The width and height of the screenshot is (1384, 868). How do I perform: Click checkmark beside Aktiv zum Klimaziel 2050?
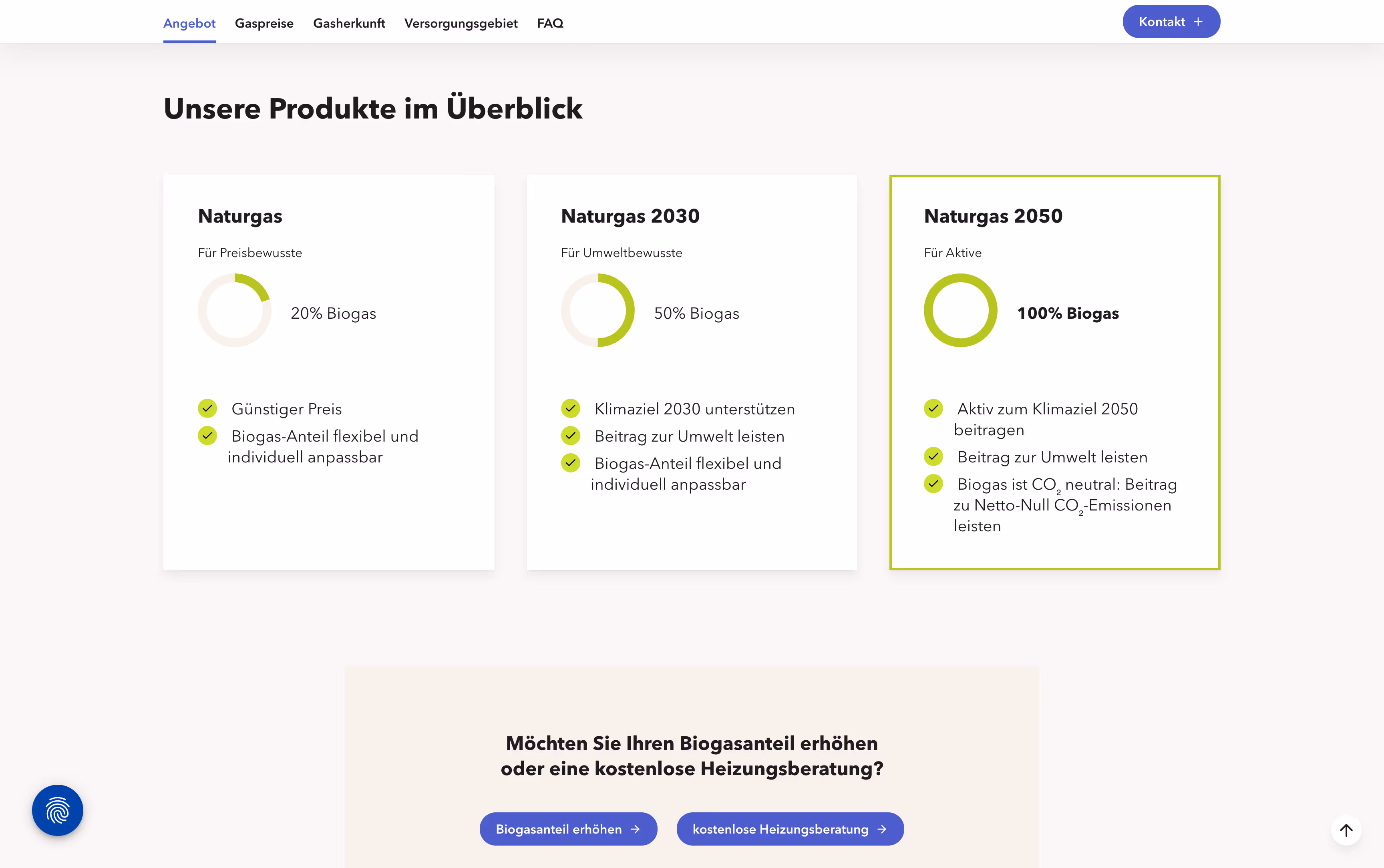click(x=933, y=408)
